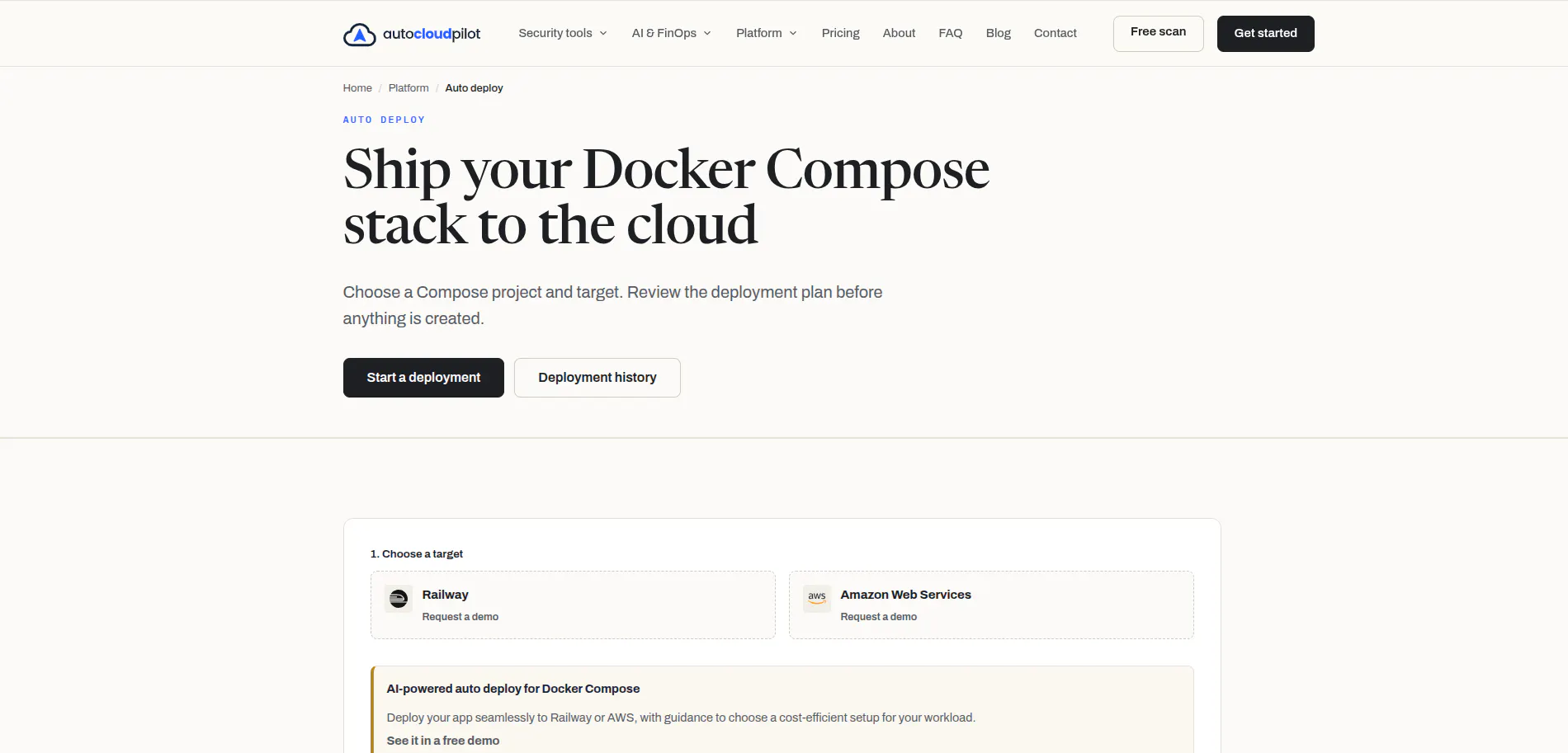The image size is (1568, 753).
Task: Click the 'Ship your Docker Compose' headline
Action: point(666,169)
